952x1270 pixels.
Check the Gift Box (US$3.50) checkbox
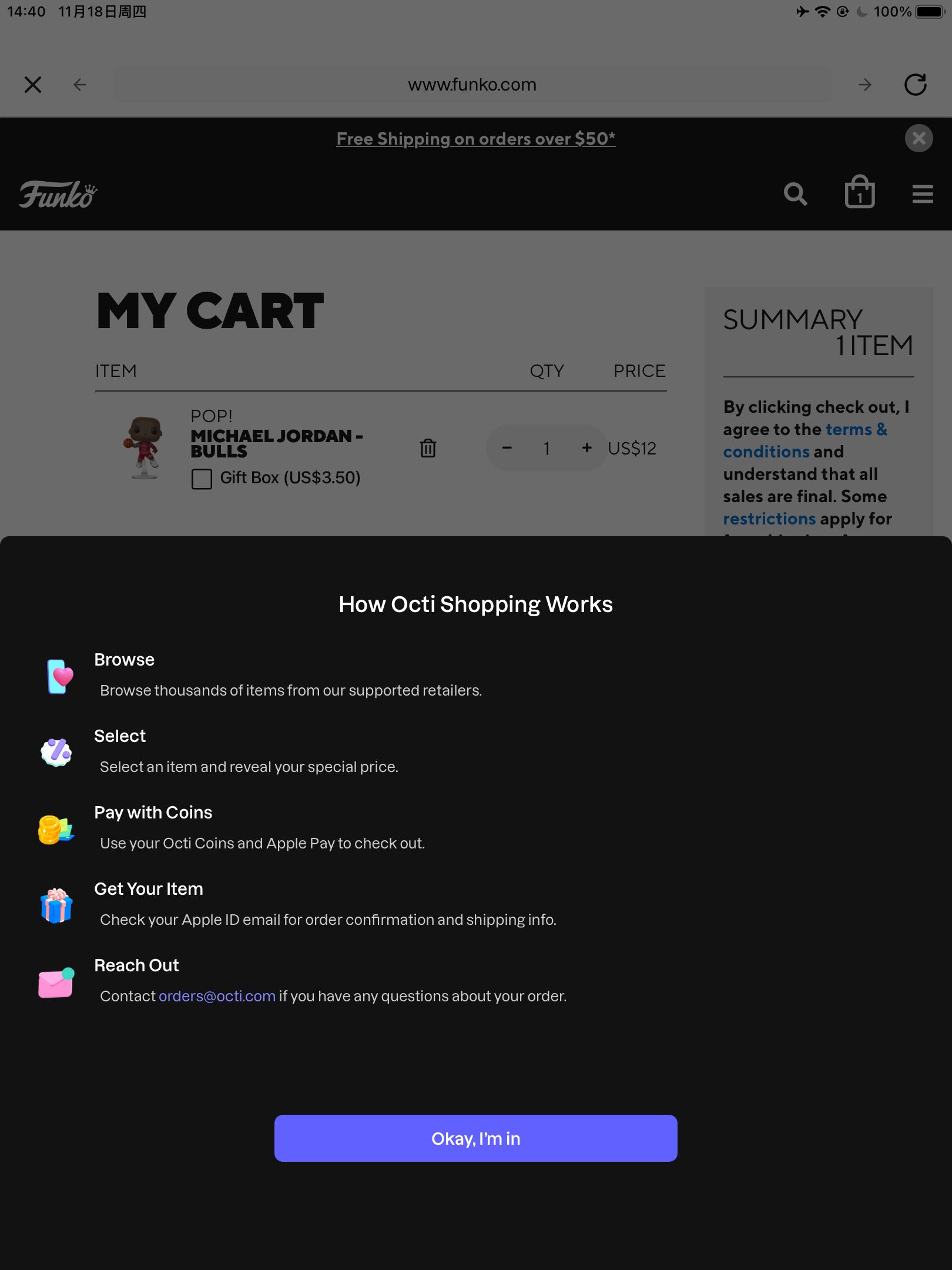click(202, 479)
